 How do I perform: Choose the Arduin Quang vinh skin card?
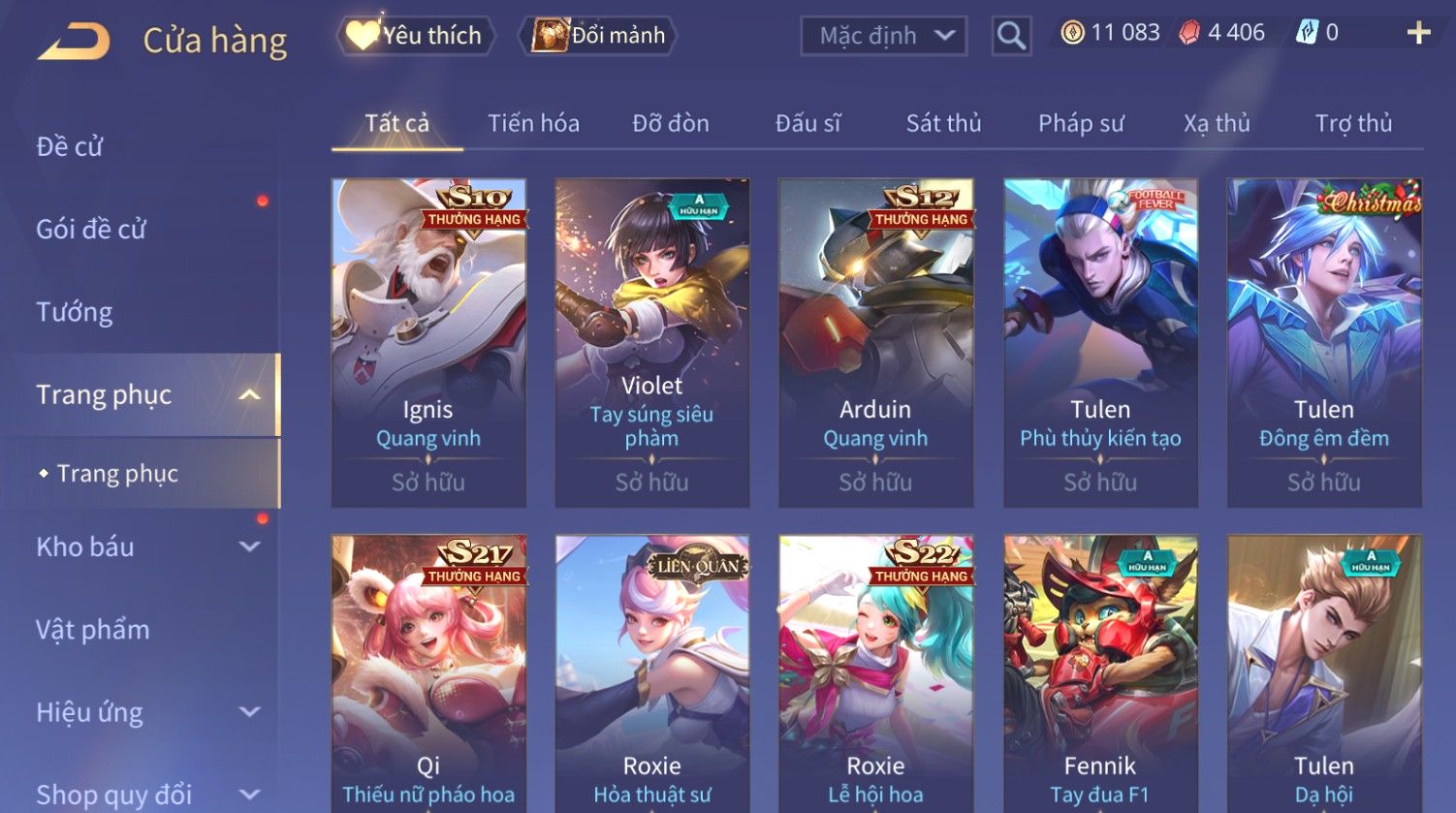(875, 342)
